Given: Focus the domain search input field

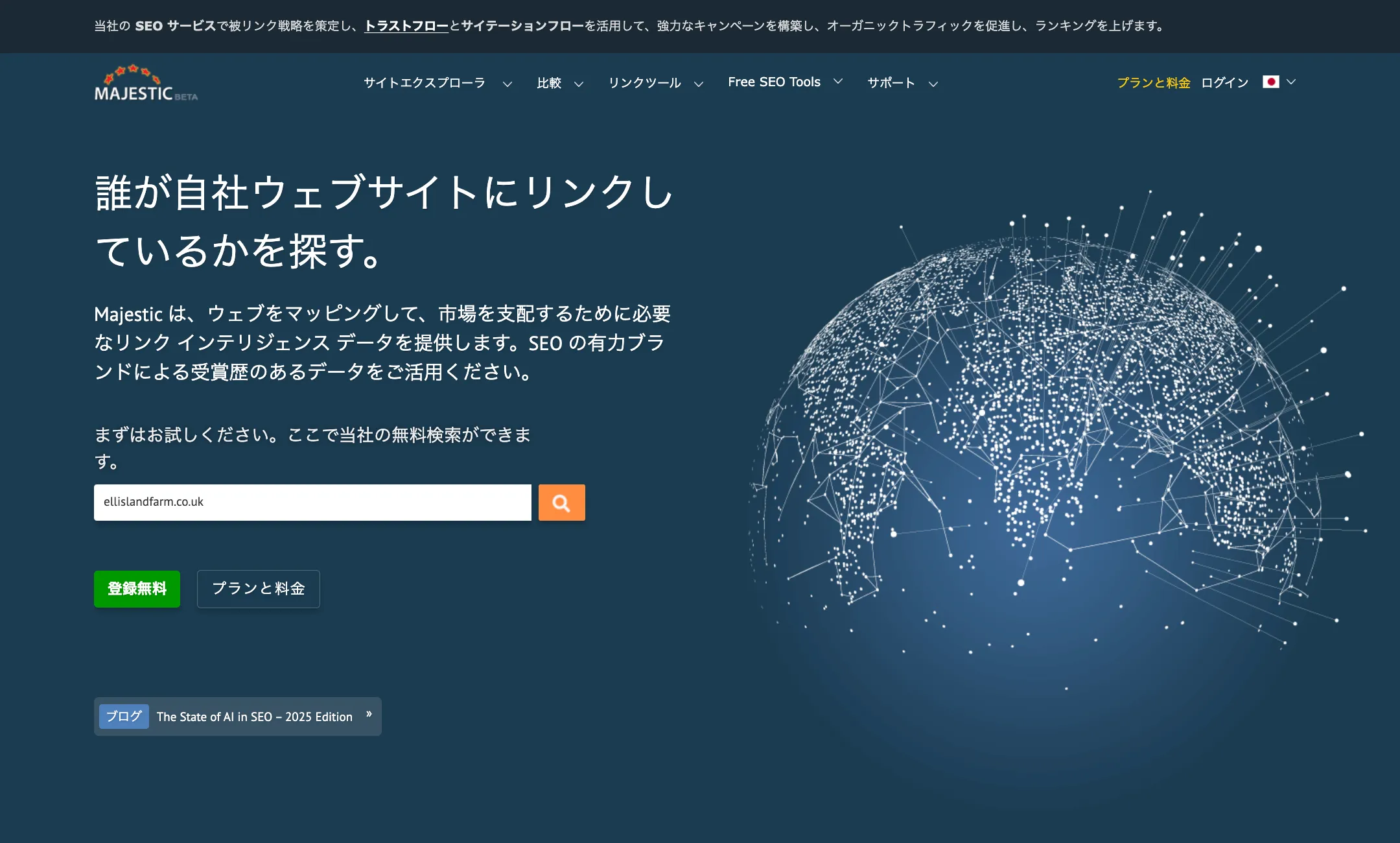Looking at the screenshot, I should [x=312, y=503].
